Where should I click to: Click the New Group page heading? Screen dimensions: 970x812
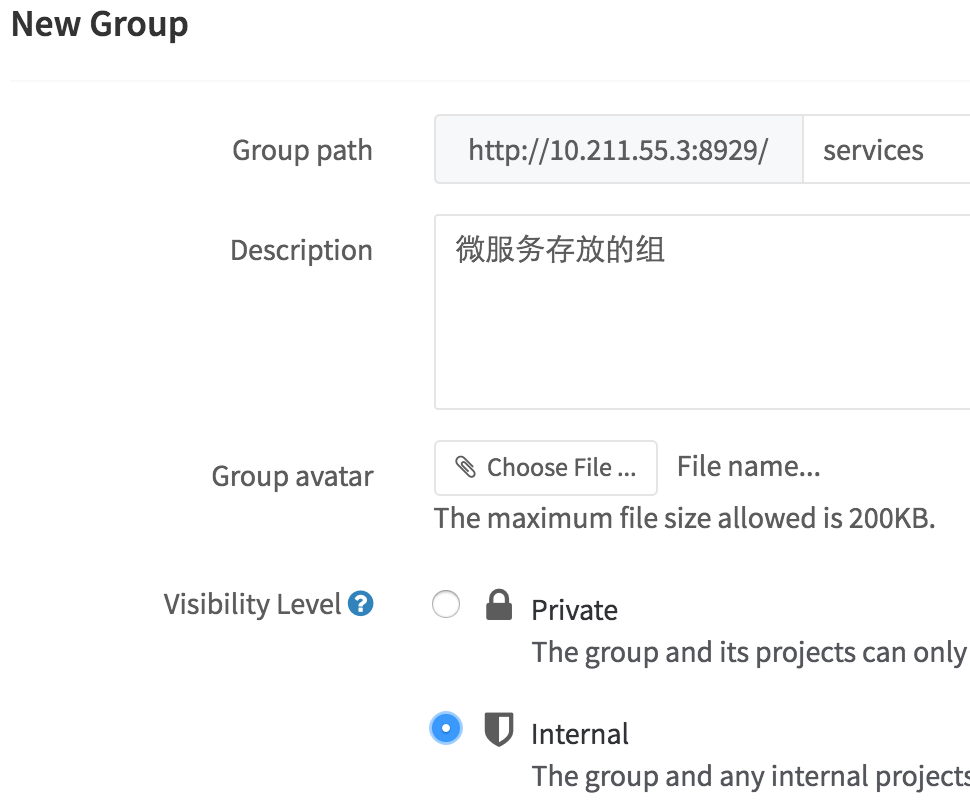(100, 25)
